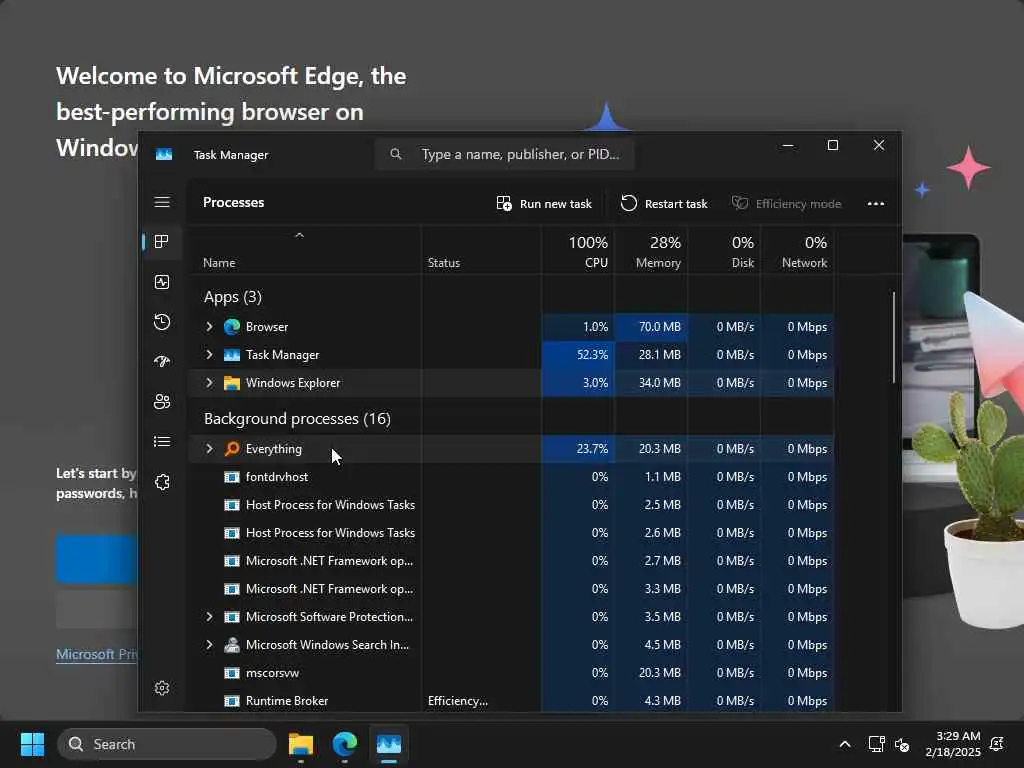Viewport: 1024px width, 768px height.
Task: Click the Microsoft Windows Search Indexer icon
Action: point(232,645)
